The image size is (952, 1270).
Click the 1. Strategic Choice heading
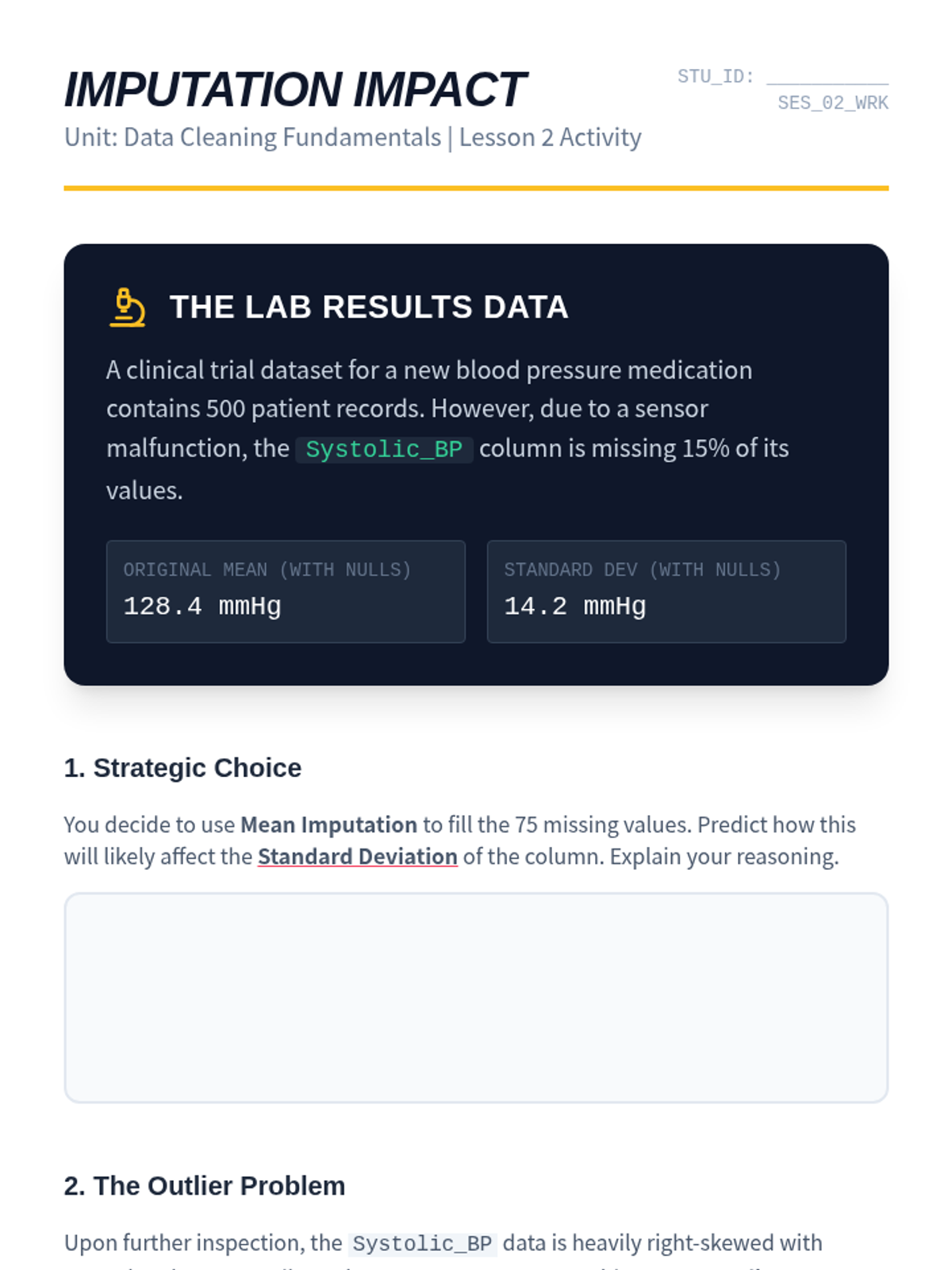tap(182, 768)
